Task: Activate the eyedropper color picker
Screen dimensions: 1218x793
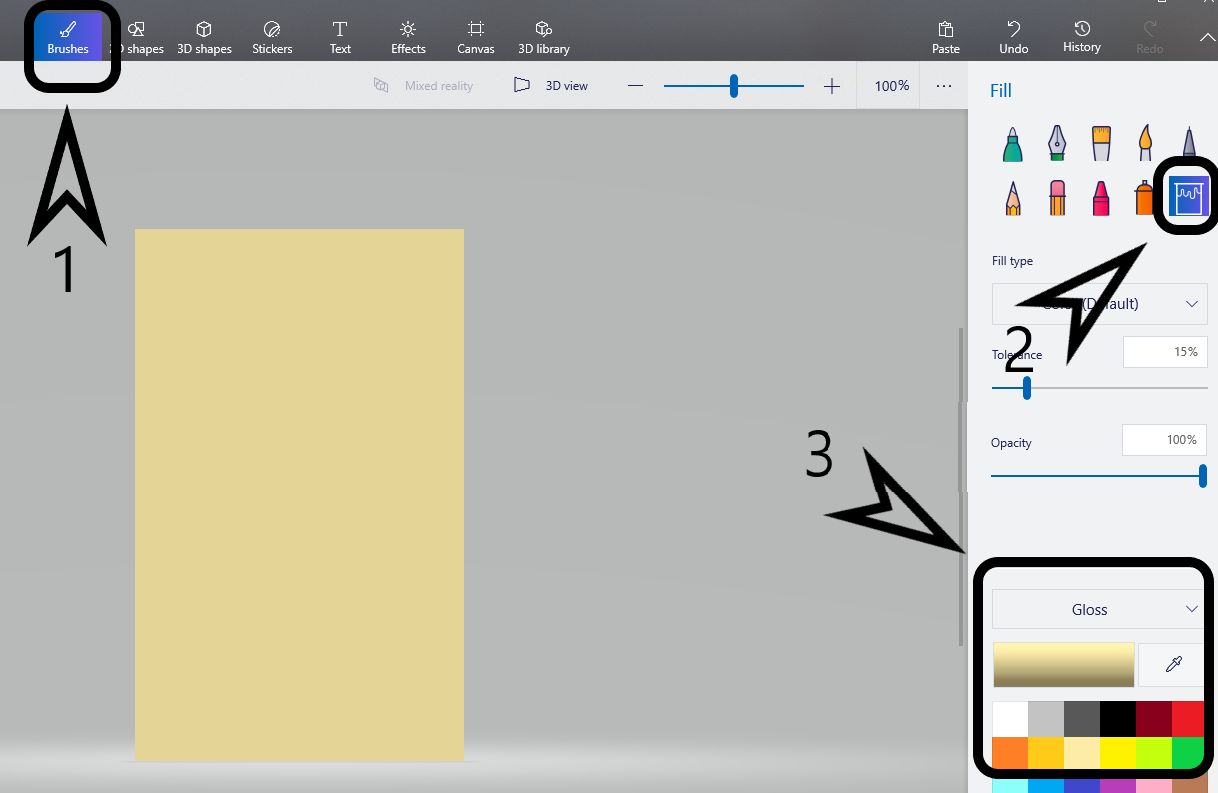Action: point(1174,665)
